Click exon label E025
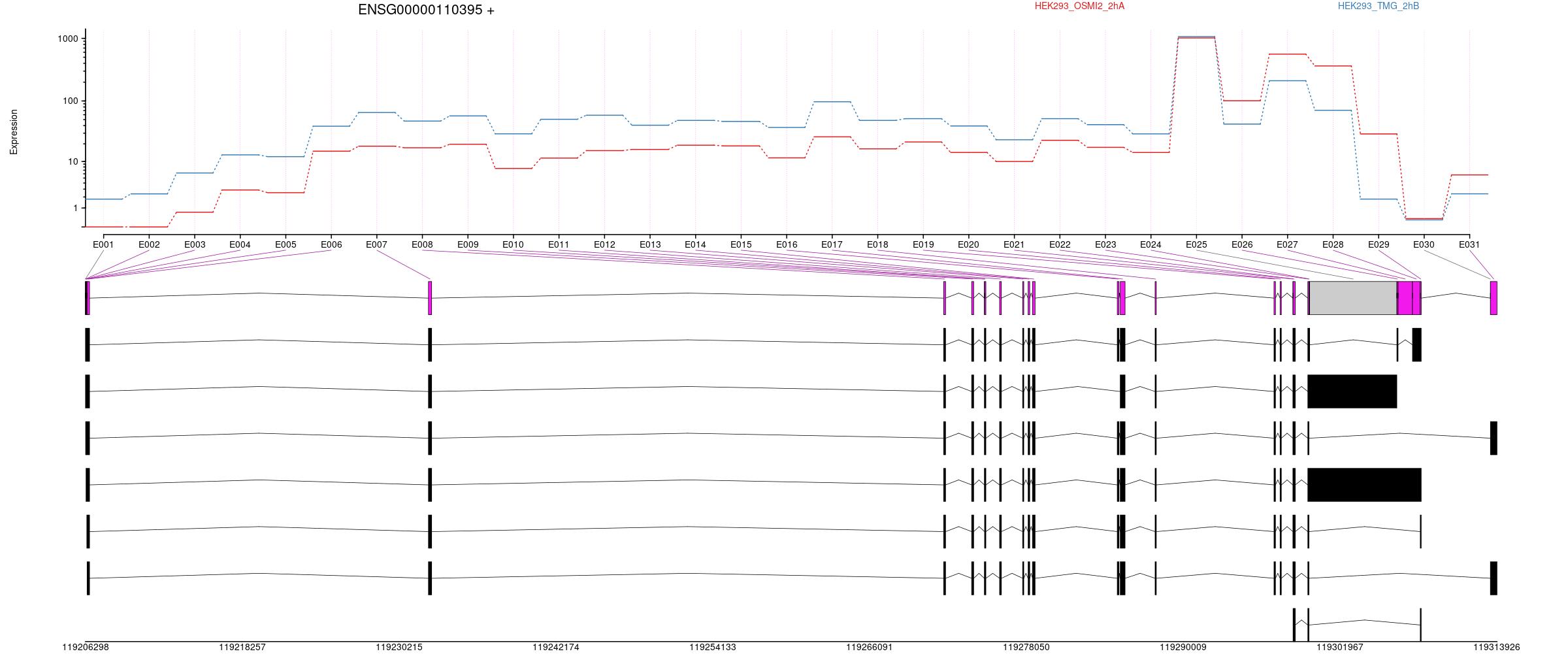The width and height of the screenshot is (1568, 660). 1196,245
